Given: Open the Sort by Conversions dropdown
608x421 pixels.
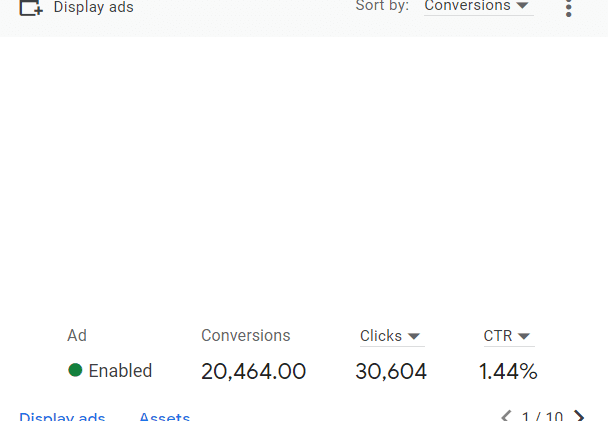Looking at the screenshot, I should (x=478, y=6).
